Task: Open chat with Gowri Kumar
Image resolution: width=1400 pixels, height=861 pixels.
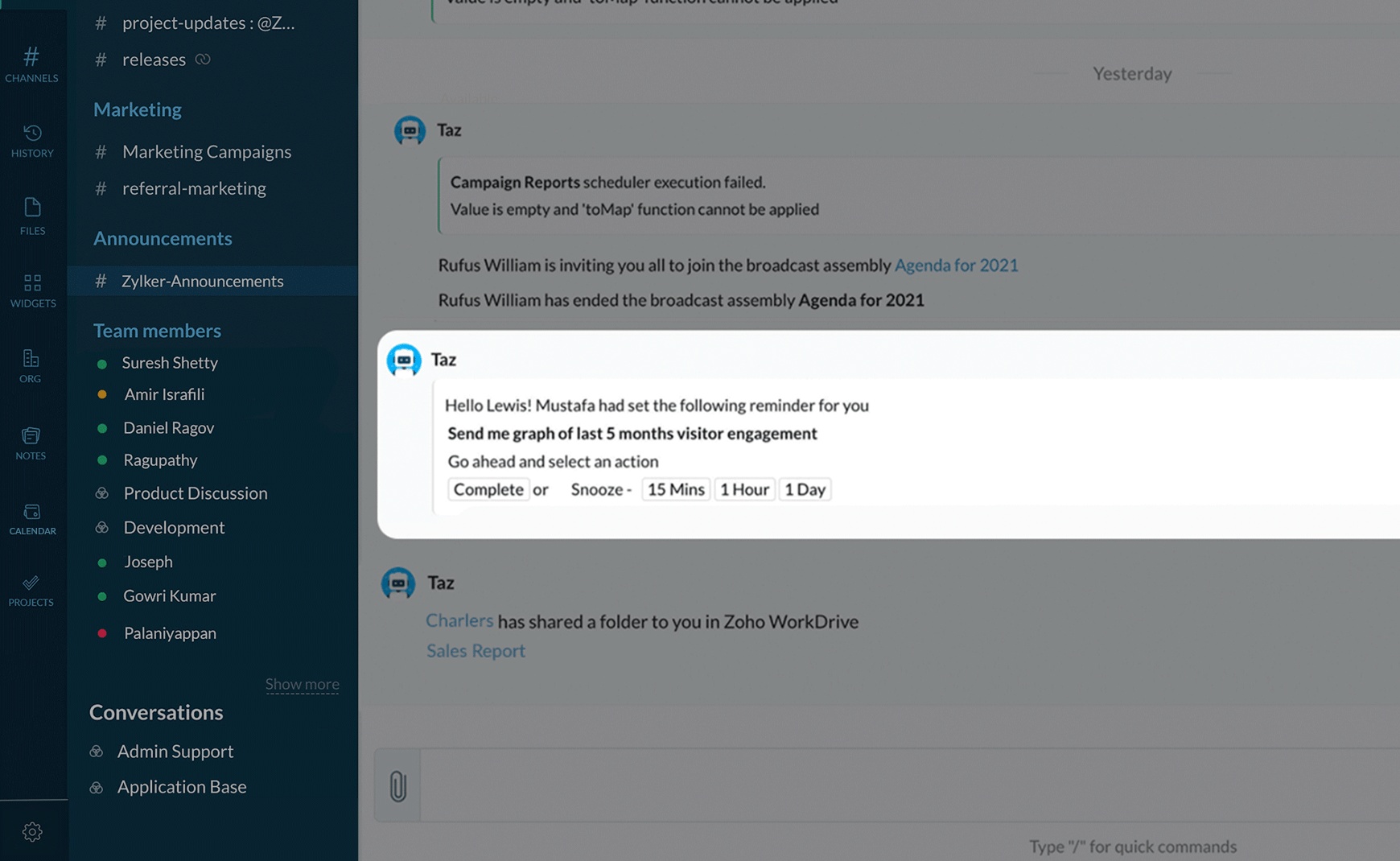Action: pos(170,596)
